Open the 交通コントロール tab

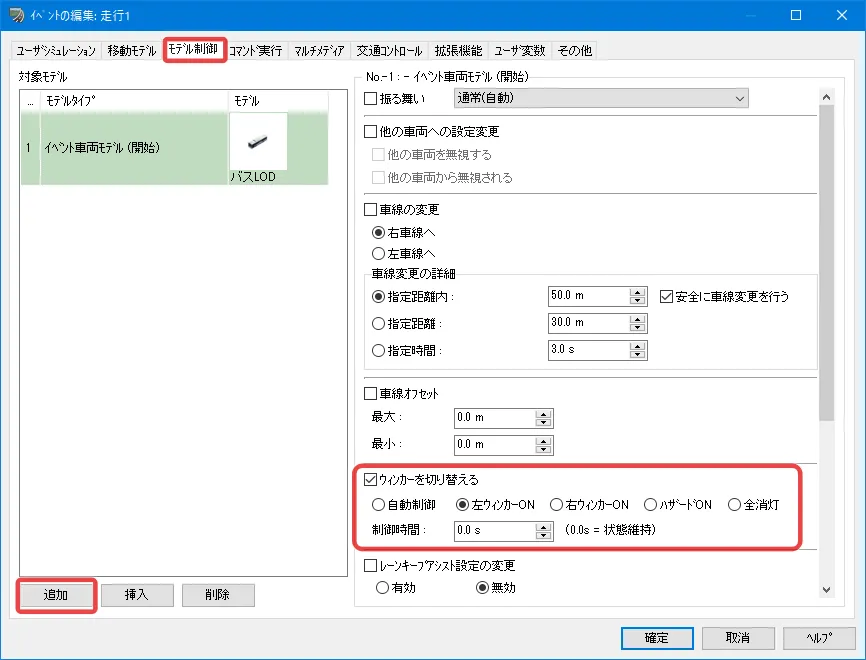(x=391, y=51)
